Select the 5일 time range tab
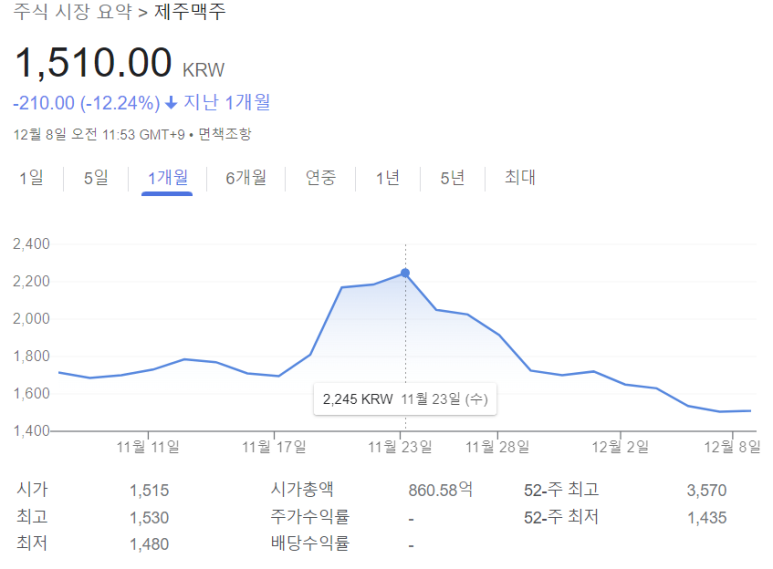 [96, 178]
